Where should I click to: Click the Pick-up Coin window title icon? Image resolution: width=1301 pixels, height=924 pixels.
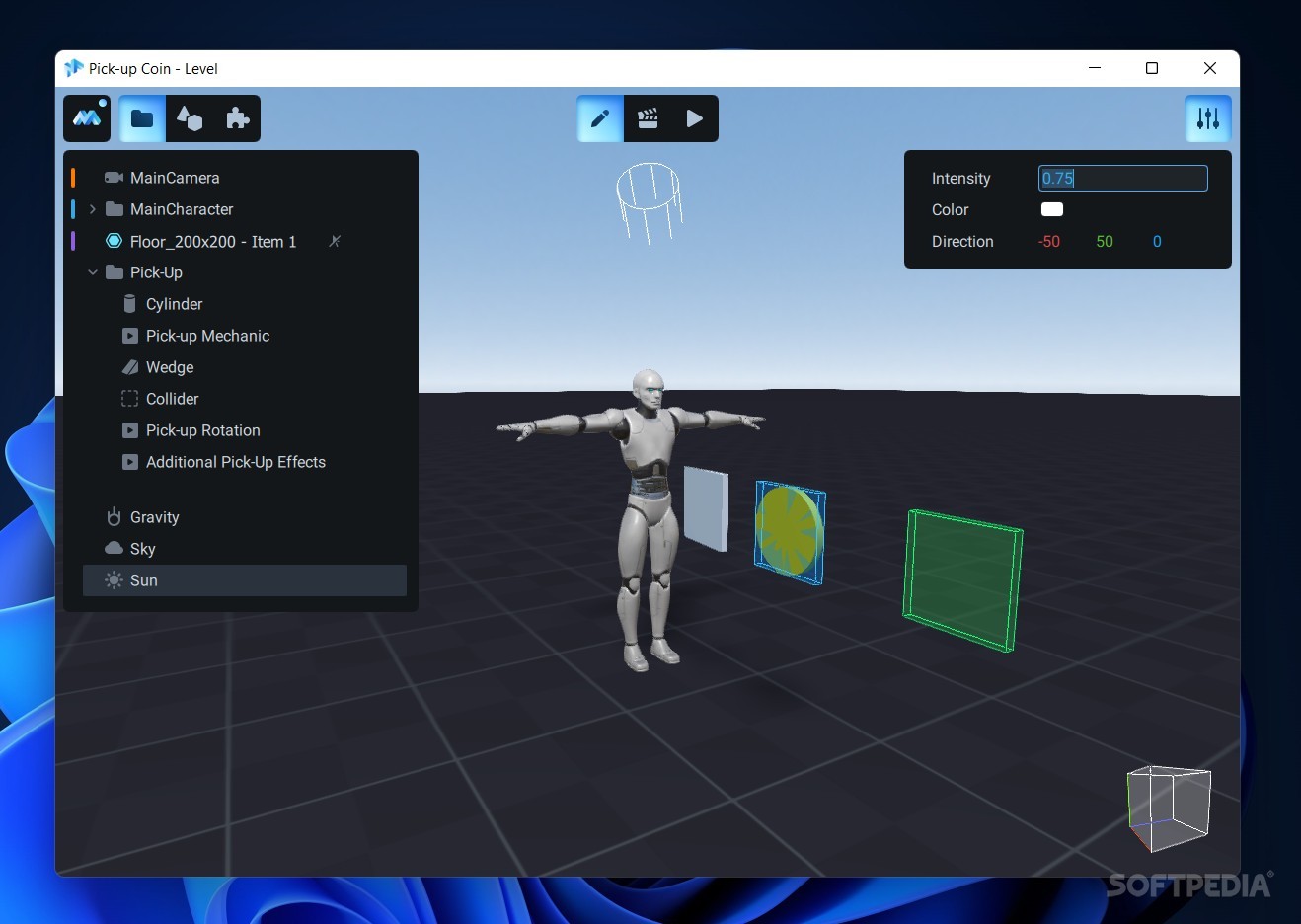point(73,68)
